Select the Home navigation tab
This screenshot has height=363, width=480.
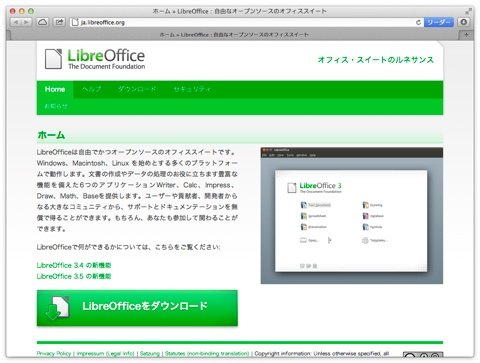click(x=55, y=89)
